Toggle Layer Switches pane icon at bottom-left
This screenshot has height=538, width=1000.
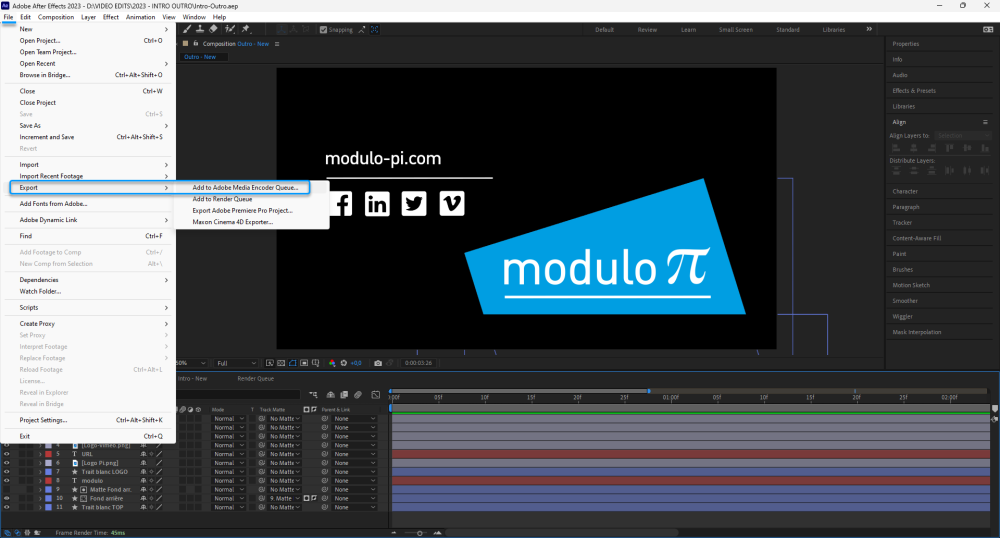click(x=8, y=532)
